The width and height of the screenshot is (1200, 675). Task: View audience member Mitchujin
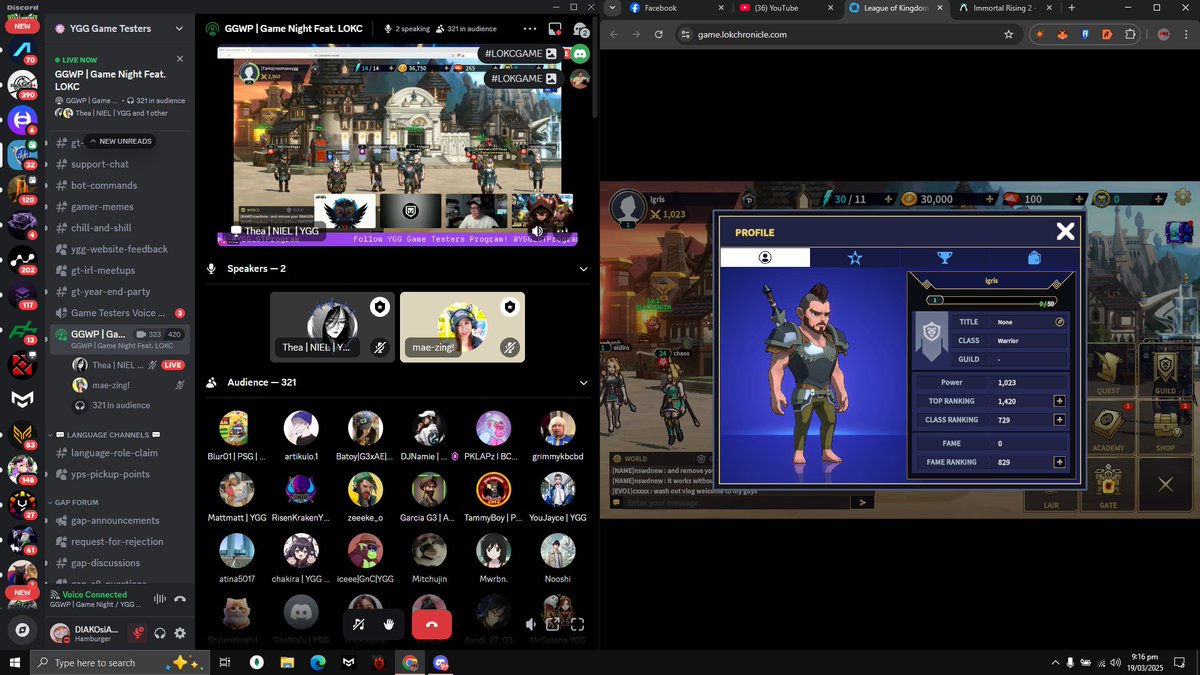click(x=430, y=557)
